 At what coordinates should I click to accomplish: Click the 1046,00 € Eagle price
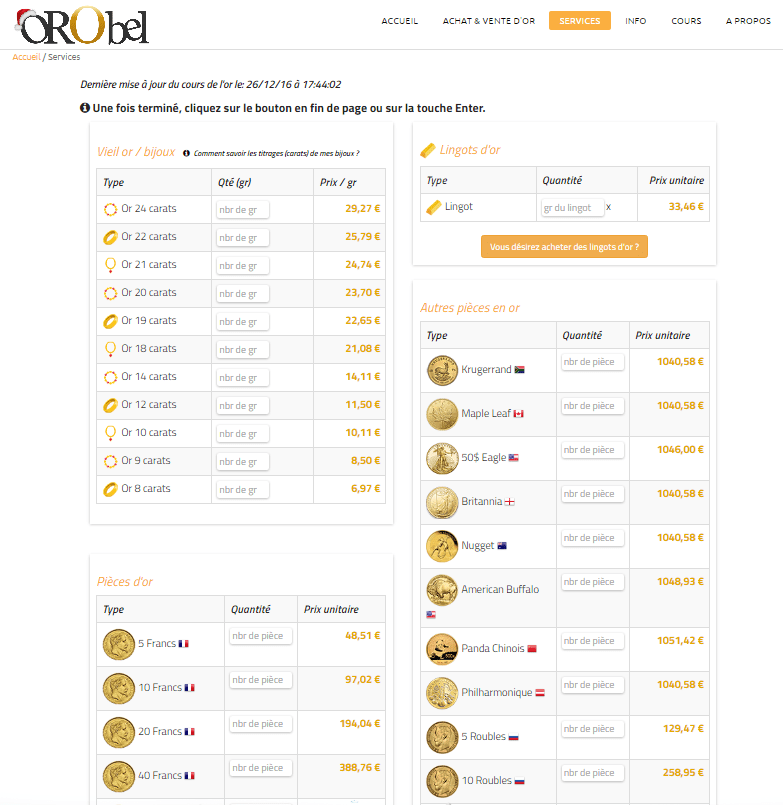point(680,449)
